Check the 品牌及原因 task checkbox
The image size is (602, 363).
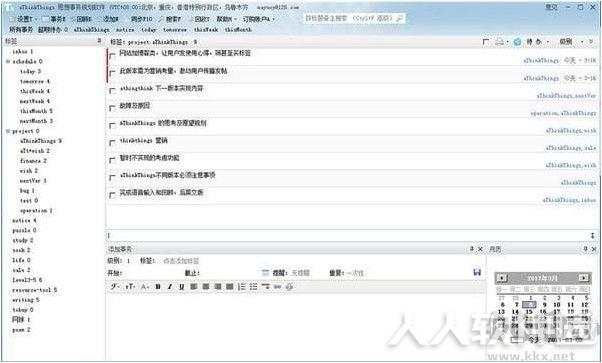112,108
